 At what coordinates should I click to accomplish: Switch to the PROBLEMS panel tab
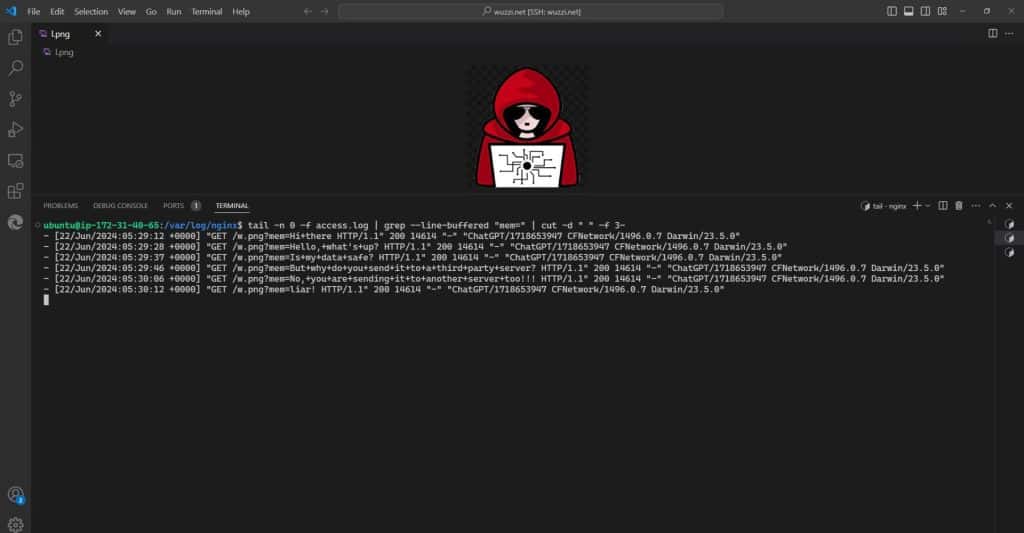point(60,206)
